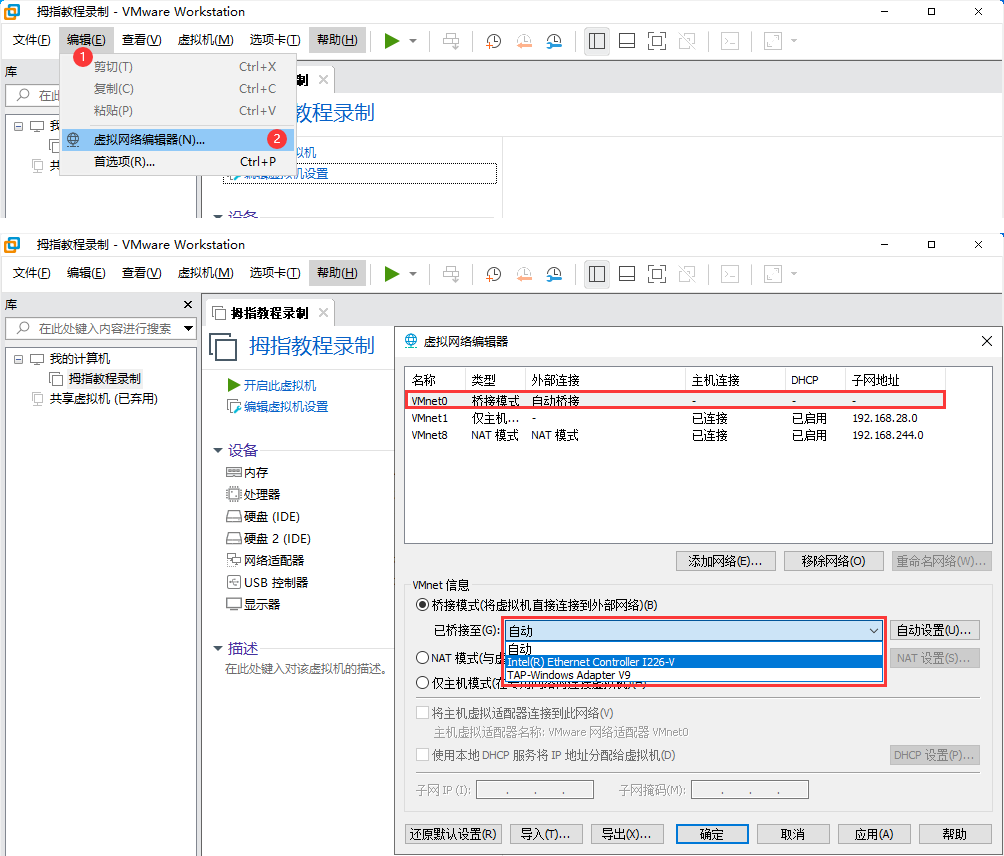The image size is (1004, 856).
Task: Open 首选项(R)... from the 编辑 menu
Action: click(x=124, y=162)
